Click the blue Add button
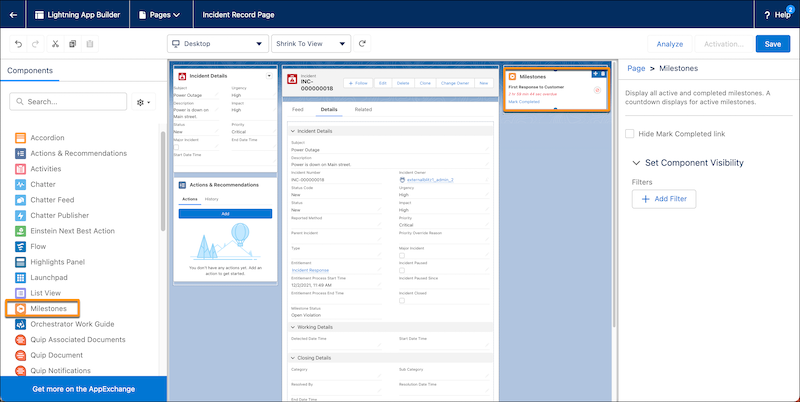 [x=226, y=214]
